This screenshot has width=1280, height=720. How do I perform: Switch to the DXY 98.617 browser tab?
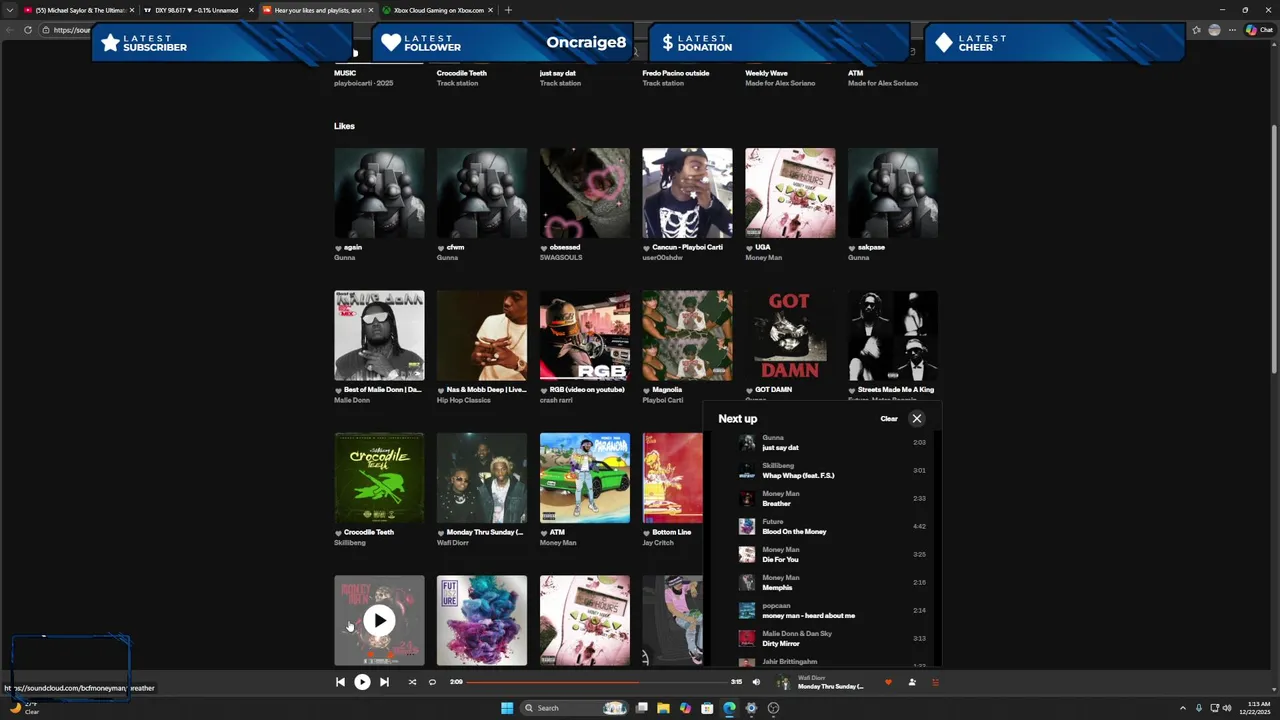pyautogui.click(x=198, y=10)
